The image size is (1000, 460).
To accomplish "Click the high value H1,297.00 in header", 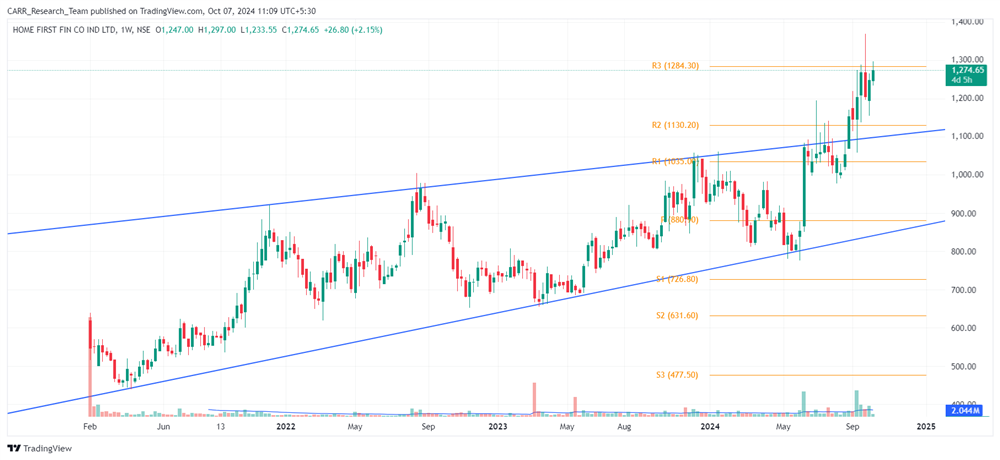I will (x=219, y=30).
